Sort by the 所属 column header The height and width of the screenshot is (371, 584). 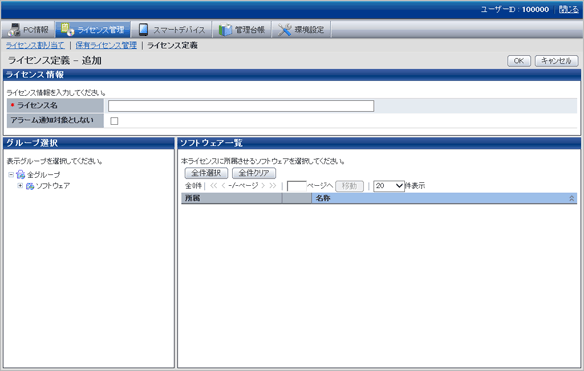point(231,198)
